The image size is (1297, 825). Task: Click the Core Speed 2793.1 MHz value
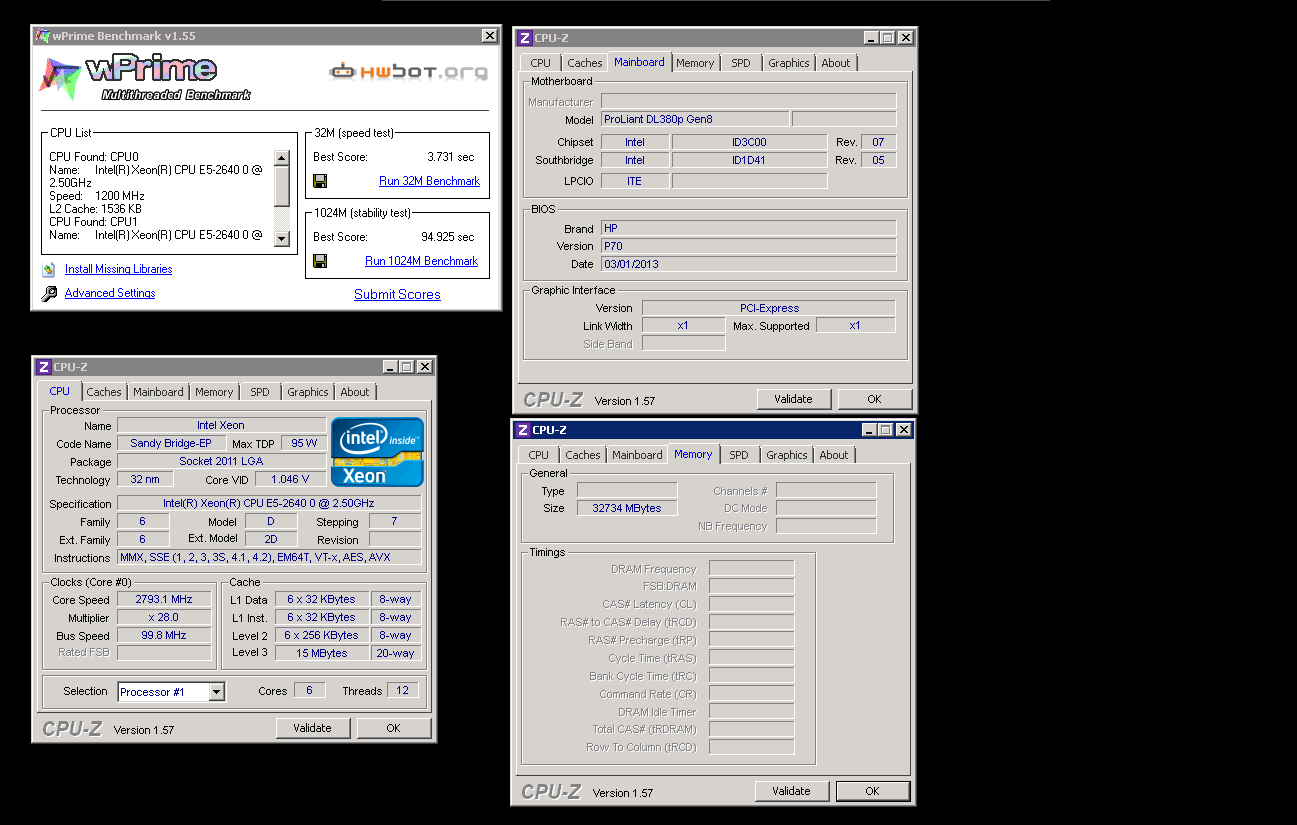click(164, 599)
